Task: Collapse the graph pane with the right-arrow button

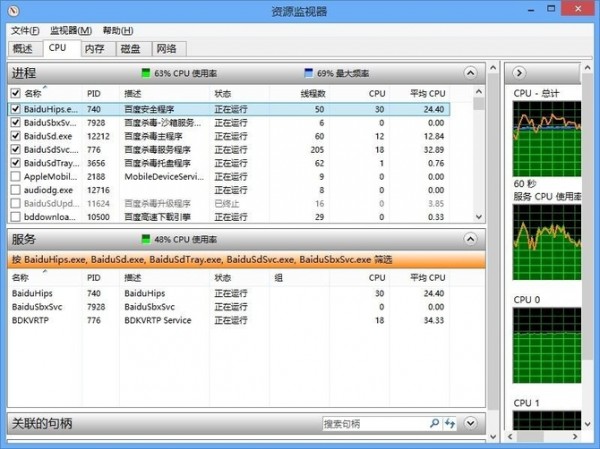Action: pos(519,73)
